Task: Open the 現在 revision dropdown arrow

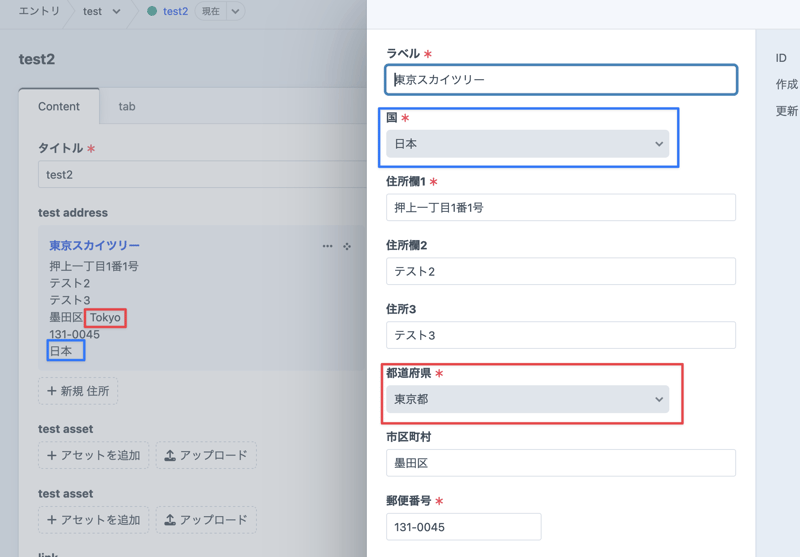Action: coord(235,12)
